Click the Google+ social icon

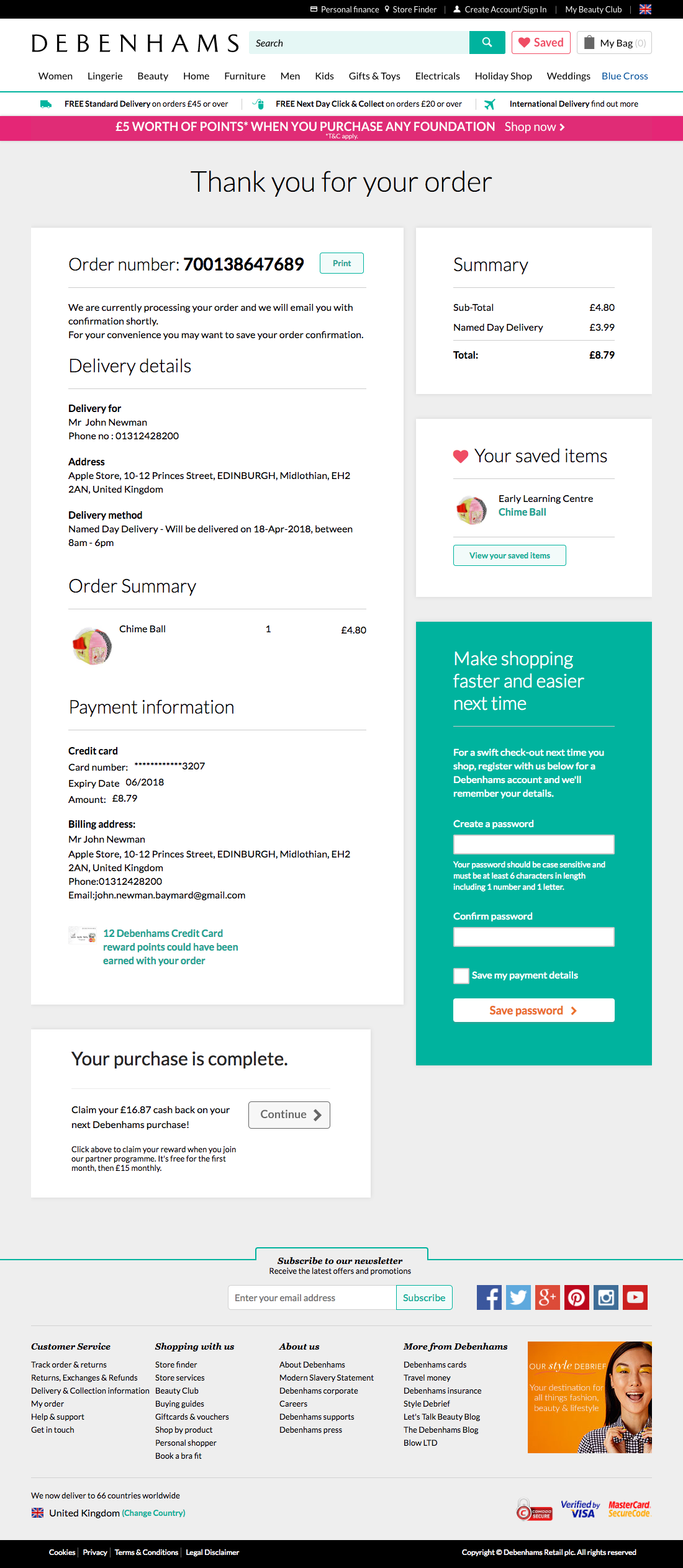547,1297
